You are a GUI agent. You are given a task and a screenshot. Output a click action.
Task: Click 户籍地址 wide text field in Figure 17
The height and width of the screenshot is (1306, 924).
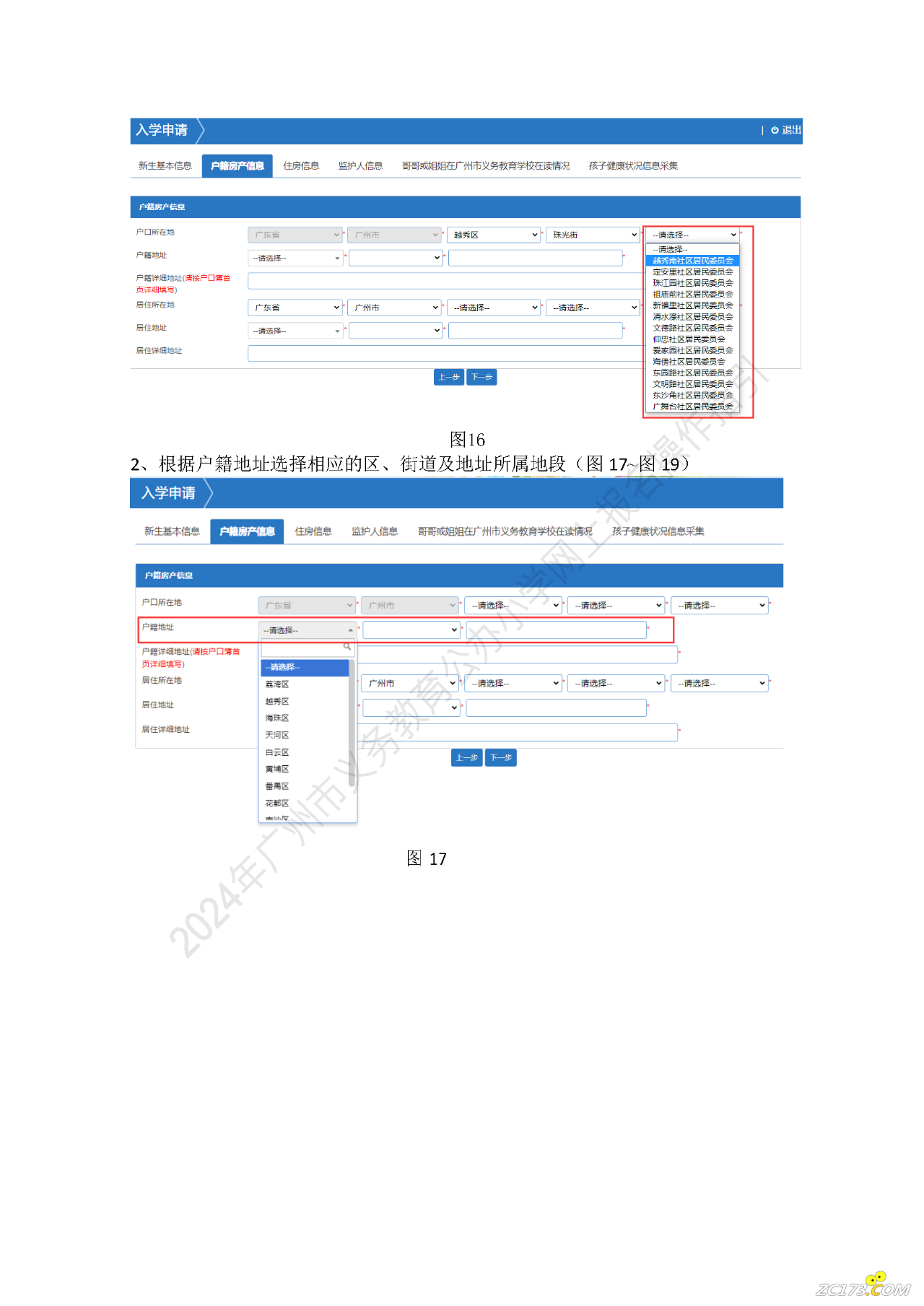pos(556,630)
